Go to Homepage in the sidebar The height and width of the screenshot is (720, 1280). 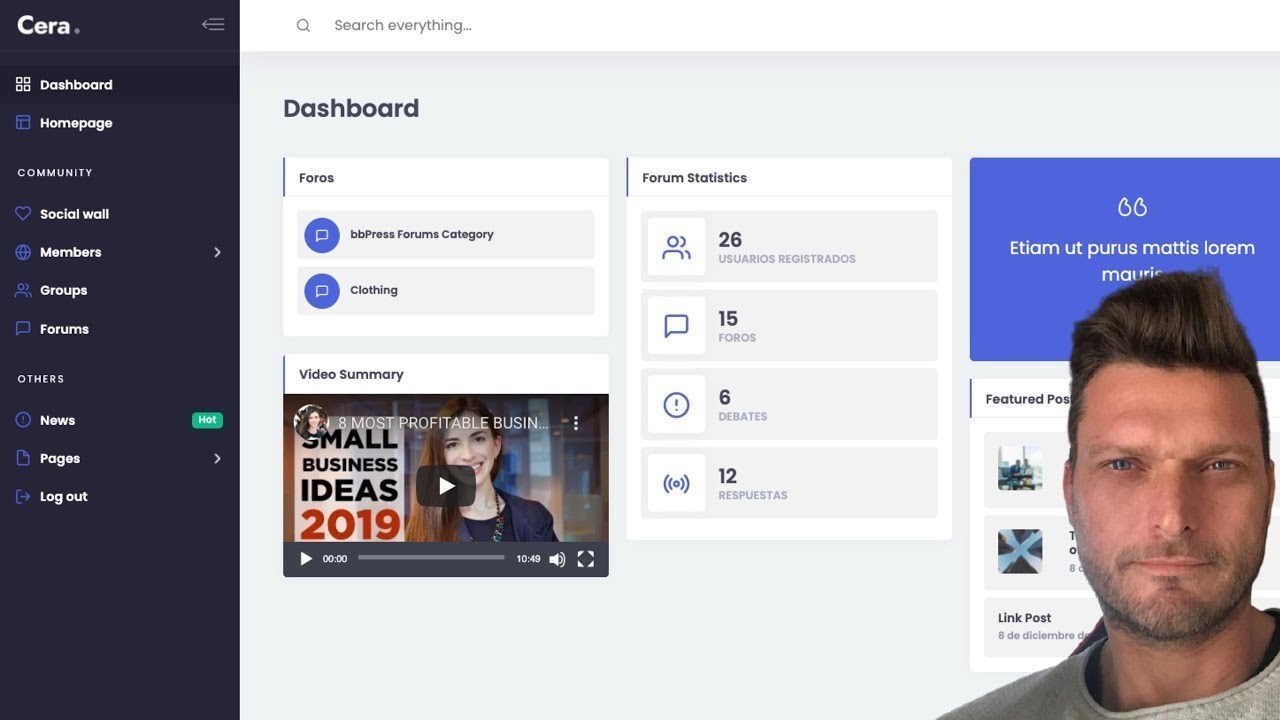coord(76,123)
